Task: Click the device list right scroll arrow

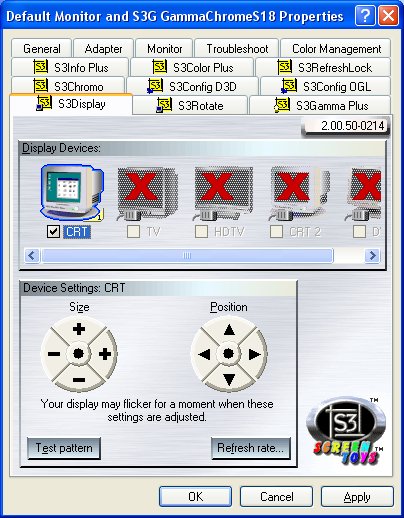Action: point(372,256)
